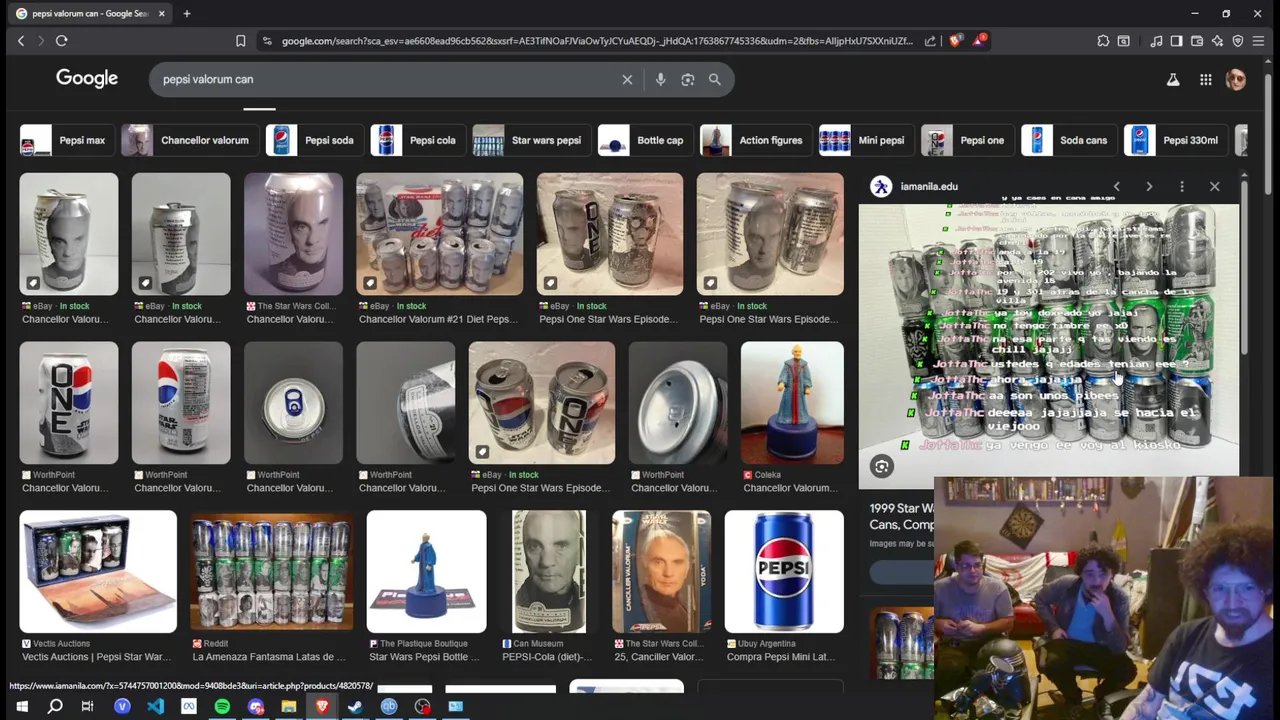Open the Brave playlist music note icon

pyautogui.click(x=1156, y=41)
